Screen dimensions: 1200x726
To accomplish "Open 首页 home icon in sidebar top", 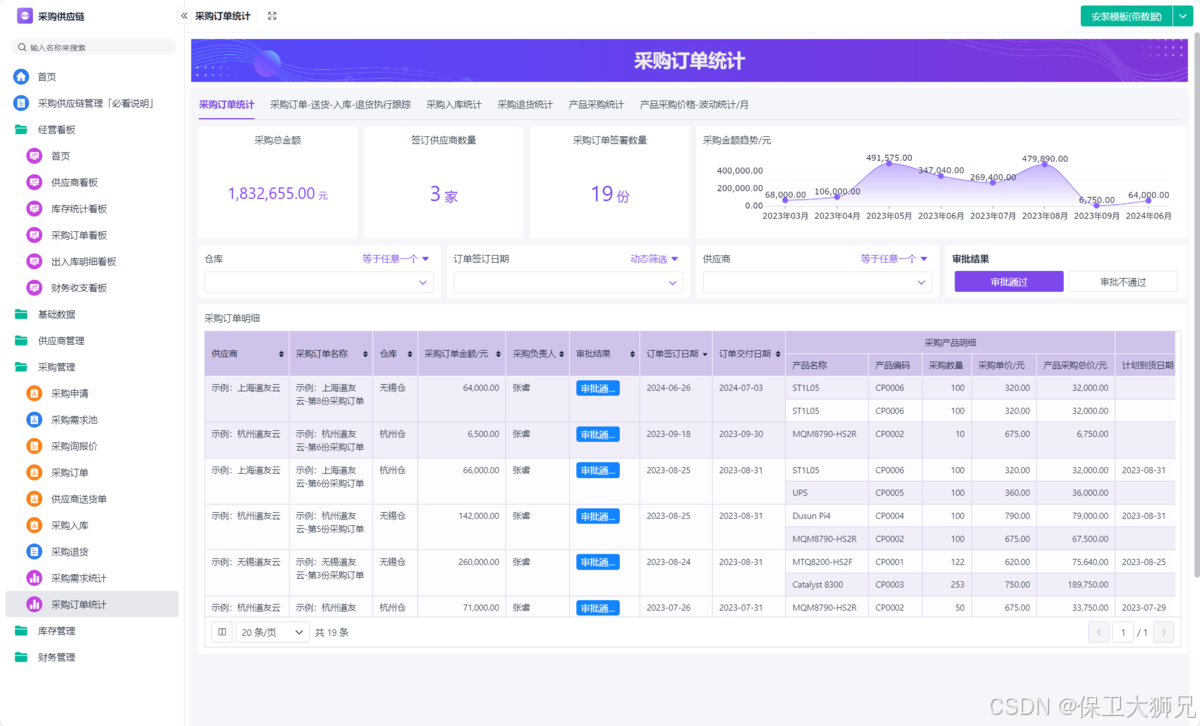I will 21,77.
